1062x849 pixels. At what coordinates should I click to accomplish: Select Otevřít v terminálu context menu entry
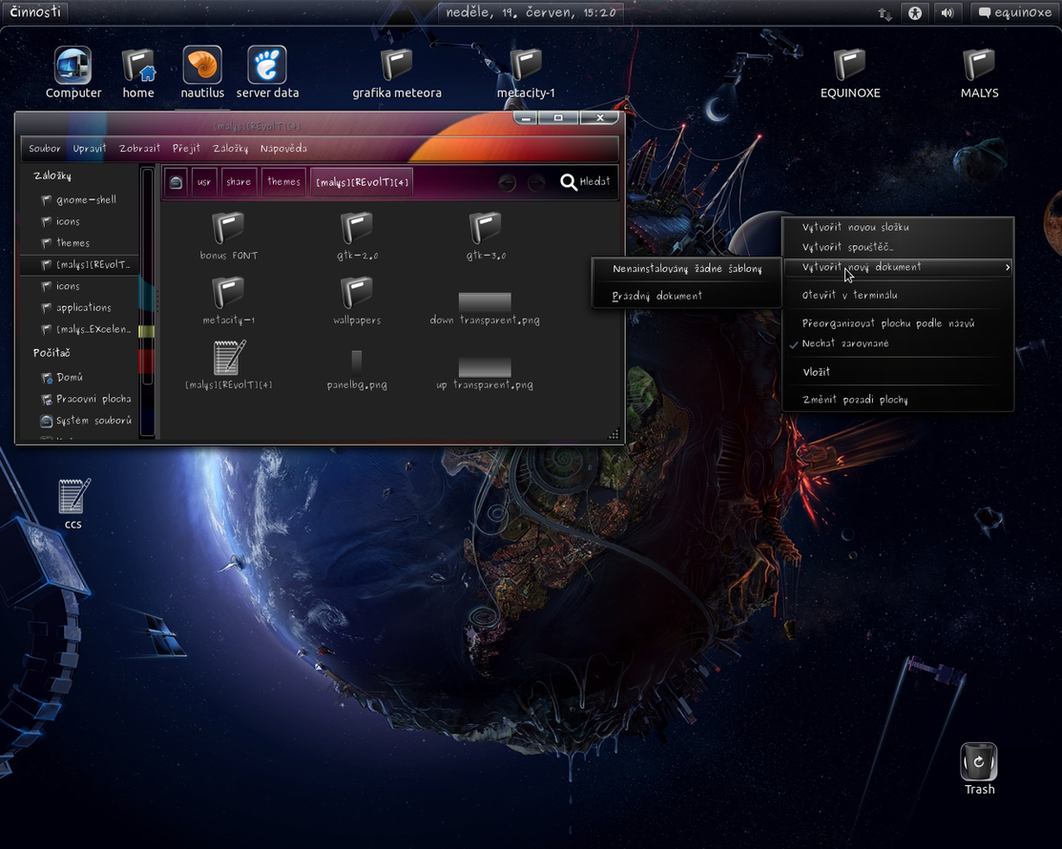coord(849,296)
